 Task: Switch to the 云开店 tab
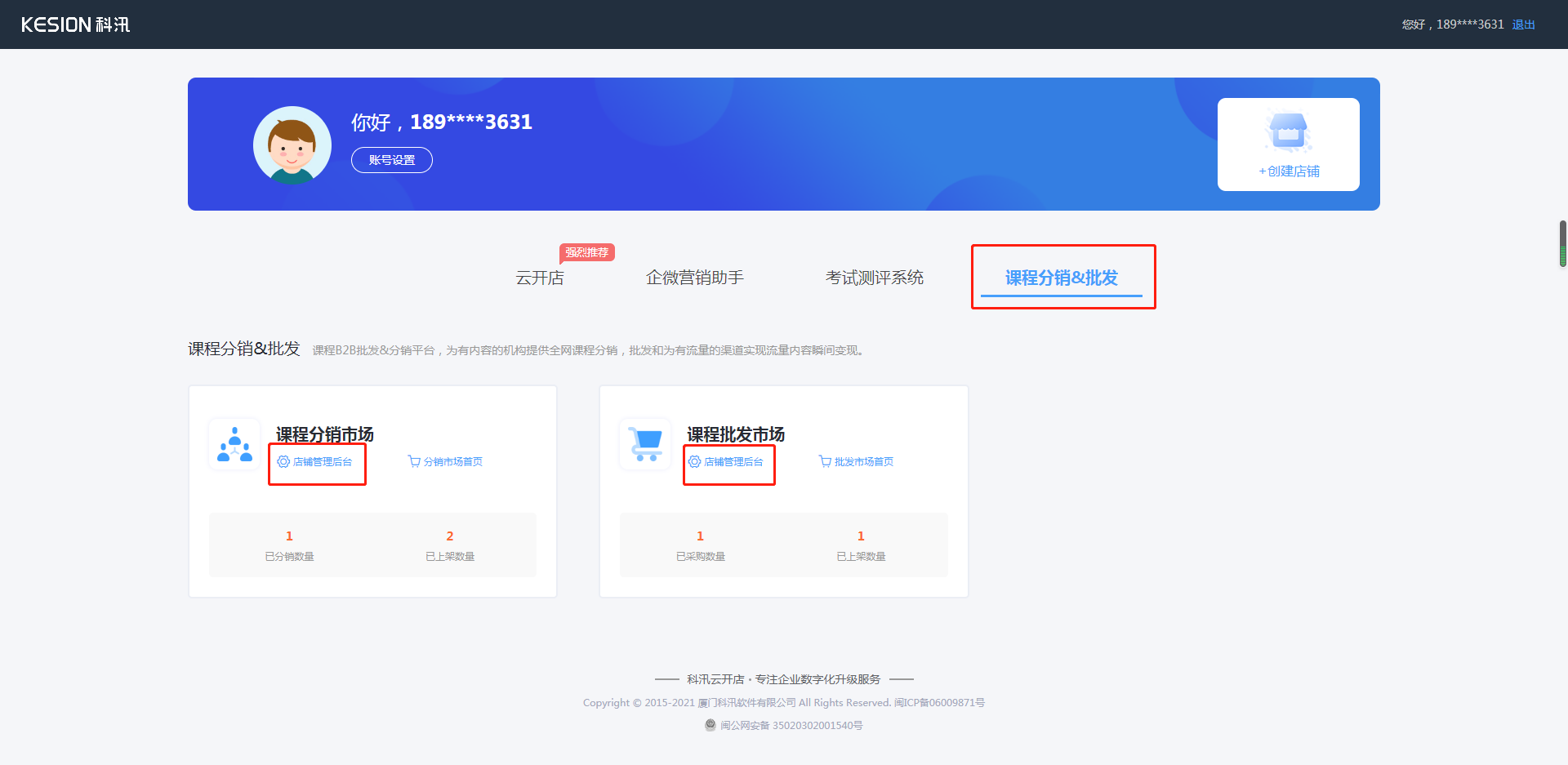[540, 278]
